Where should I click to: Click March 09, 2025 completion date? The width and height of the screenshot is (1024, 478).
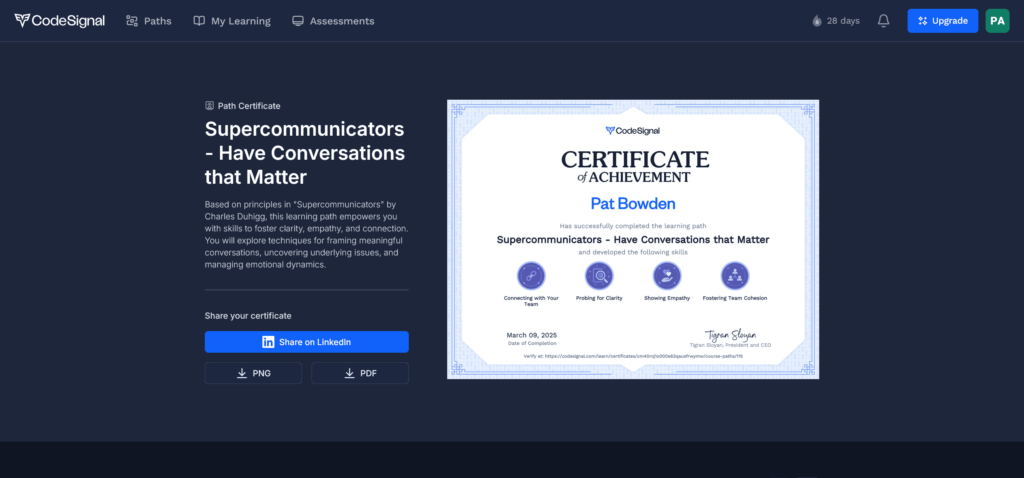(x=532, y=335)
